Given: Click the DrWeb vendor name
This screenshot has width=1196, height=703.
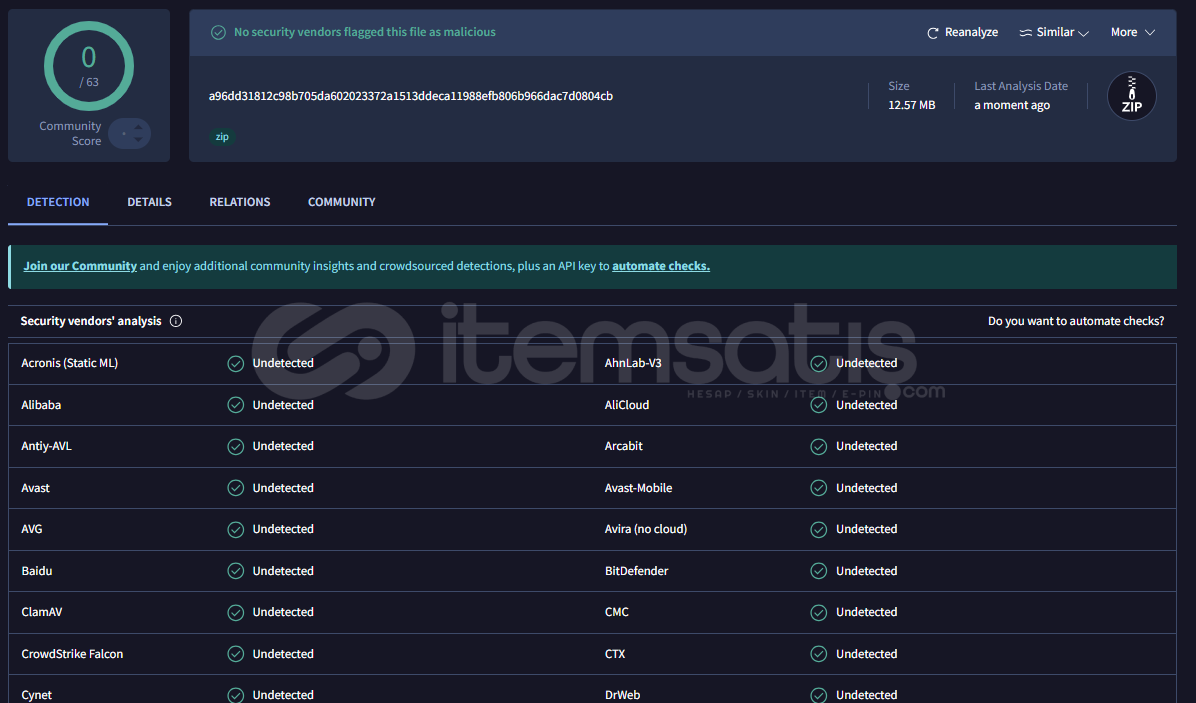Looking at the screenshot, I should tap(622, 695).
